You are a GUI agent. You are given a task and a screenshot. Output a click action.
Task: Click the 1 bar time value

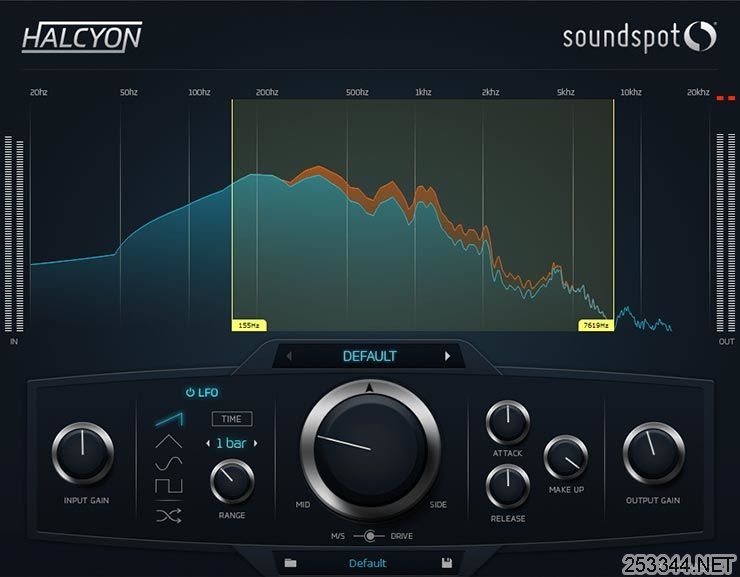point(231,443)
